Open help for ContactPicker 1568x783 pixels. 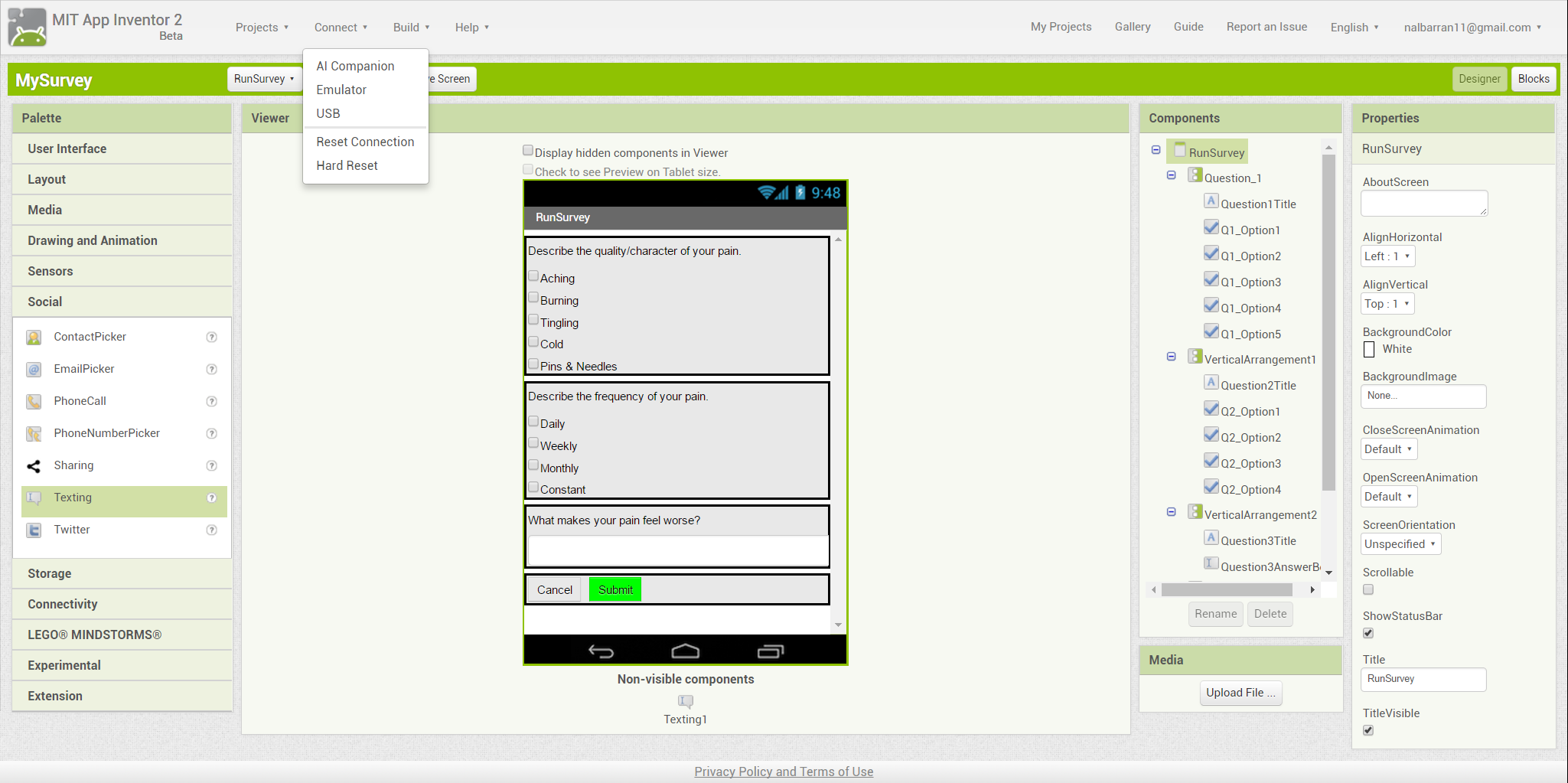(212, 338)
